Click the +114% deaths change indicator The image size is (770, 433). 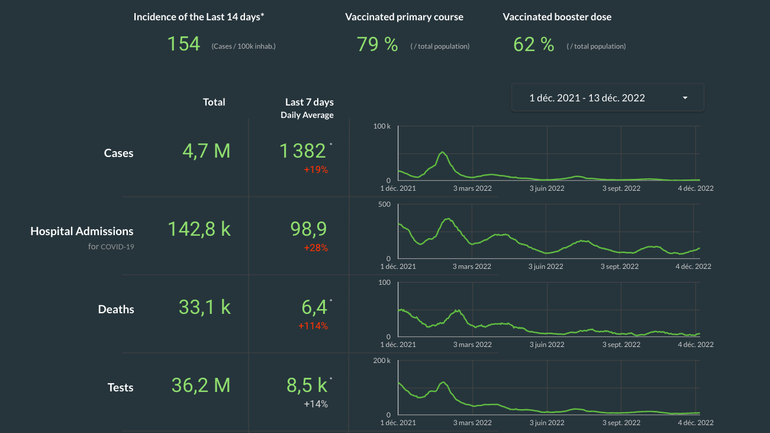point(313,326)
